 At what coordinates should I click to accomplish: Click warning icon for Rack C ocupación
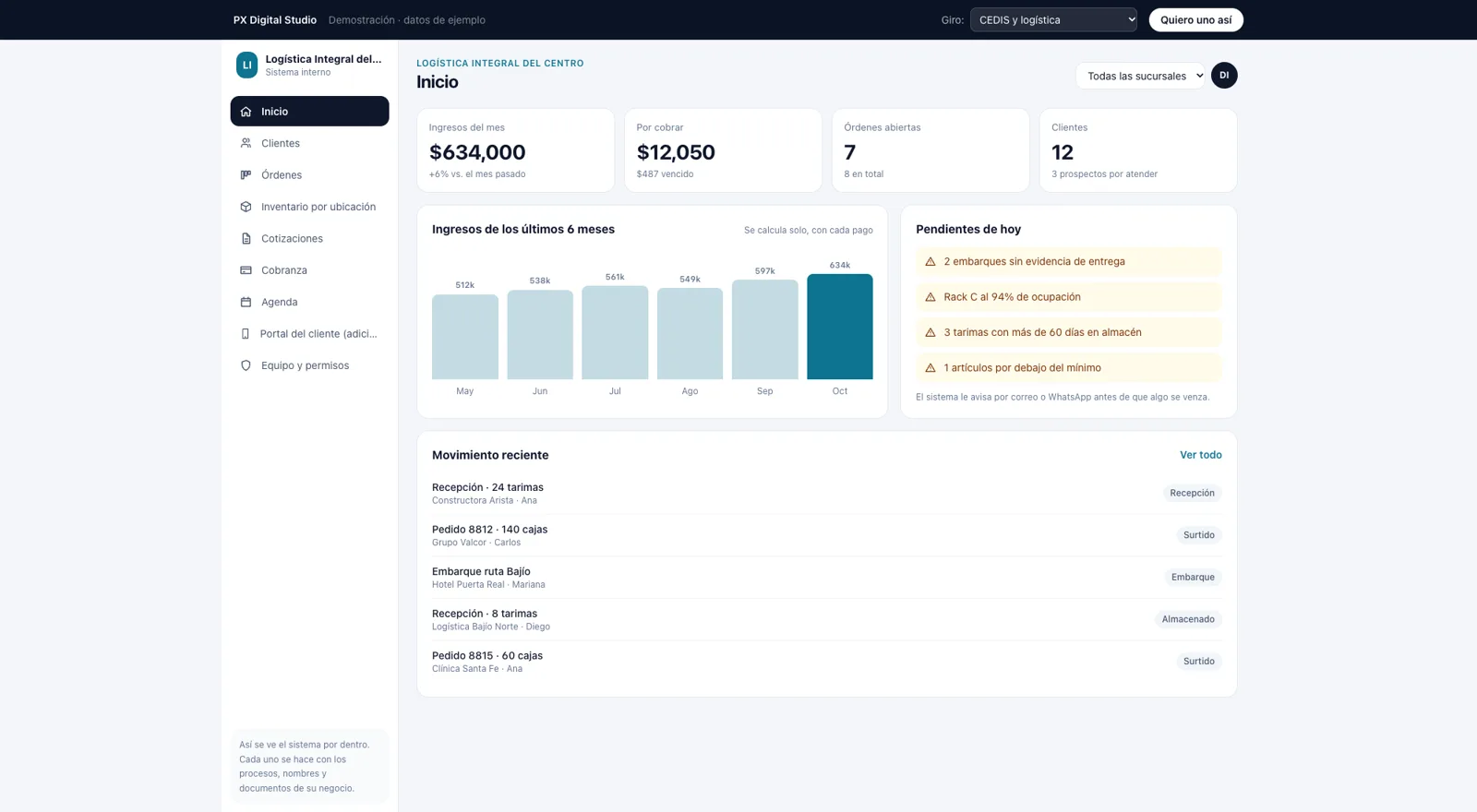point(931,297)
